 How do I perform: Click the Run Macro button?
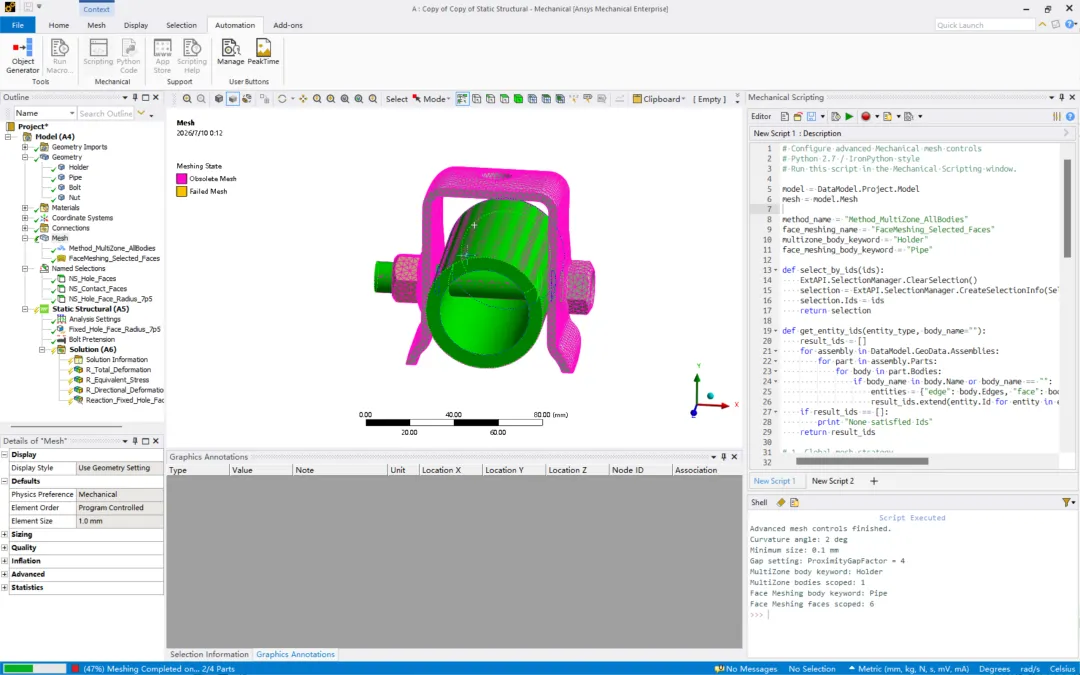point(60,56)
